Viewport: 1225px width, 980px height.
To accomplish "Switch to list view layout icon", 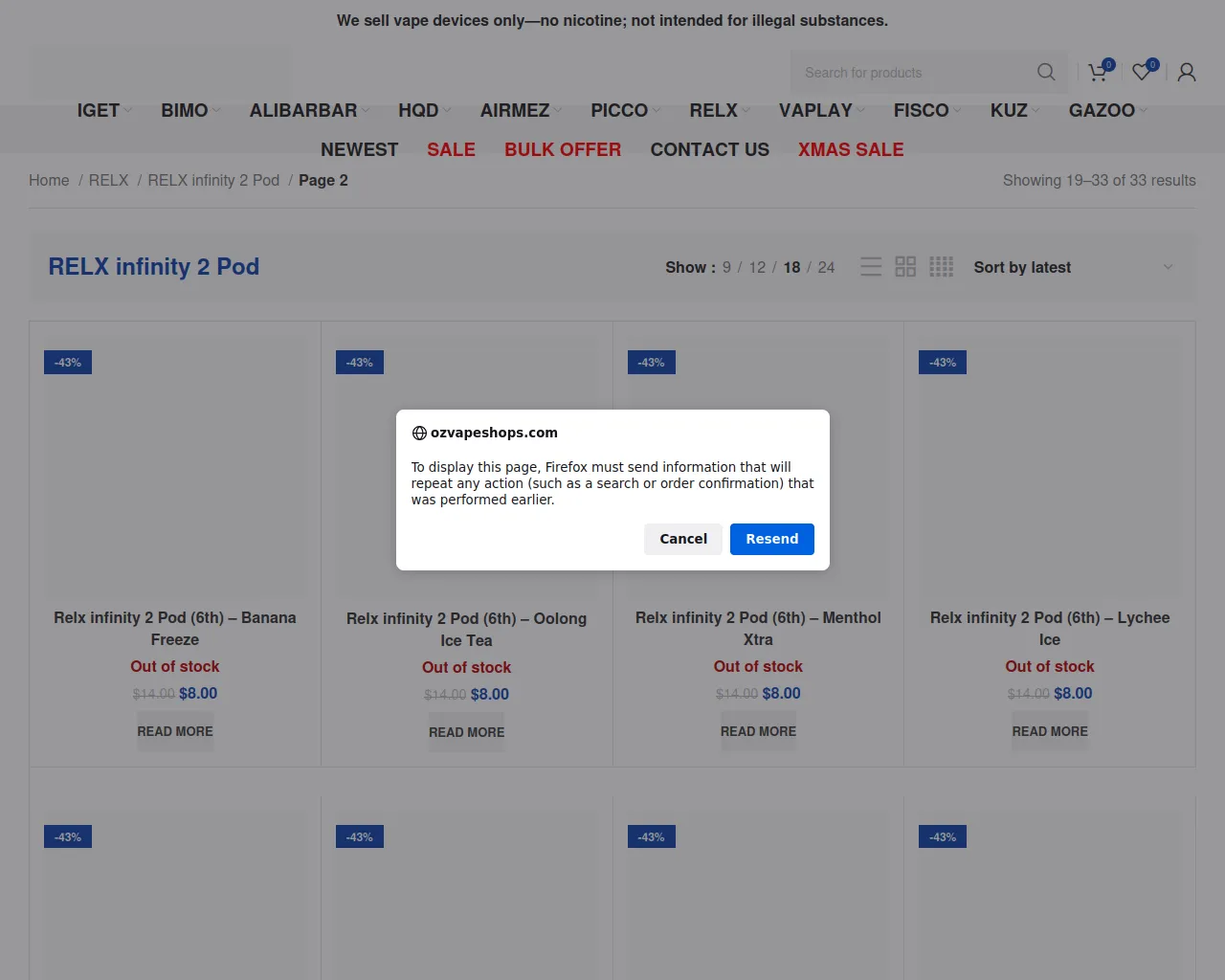I will [871, 267].
